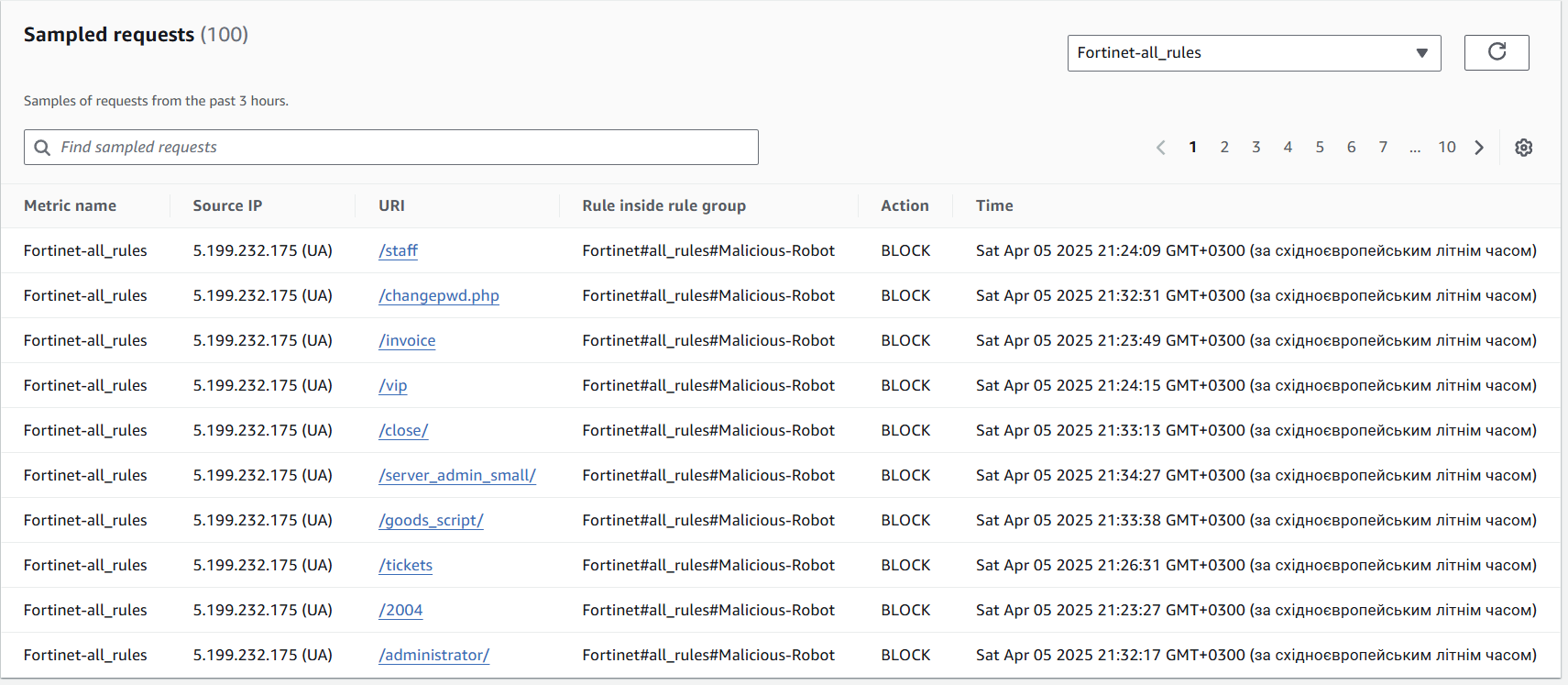Click 'Samples of requests from the past 3 hours' text

[x=156, y=101]
